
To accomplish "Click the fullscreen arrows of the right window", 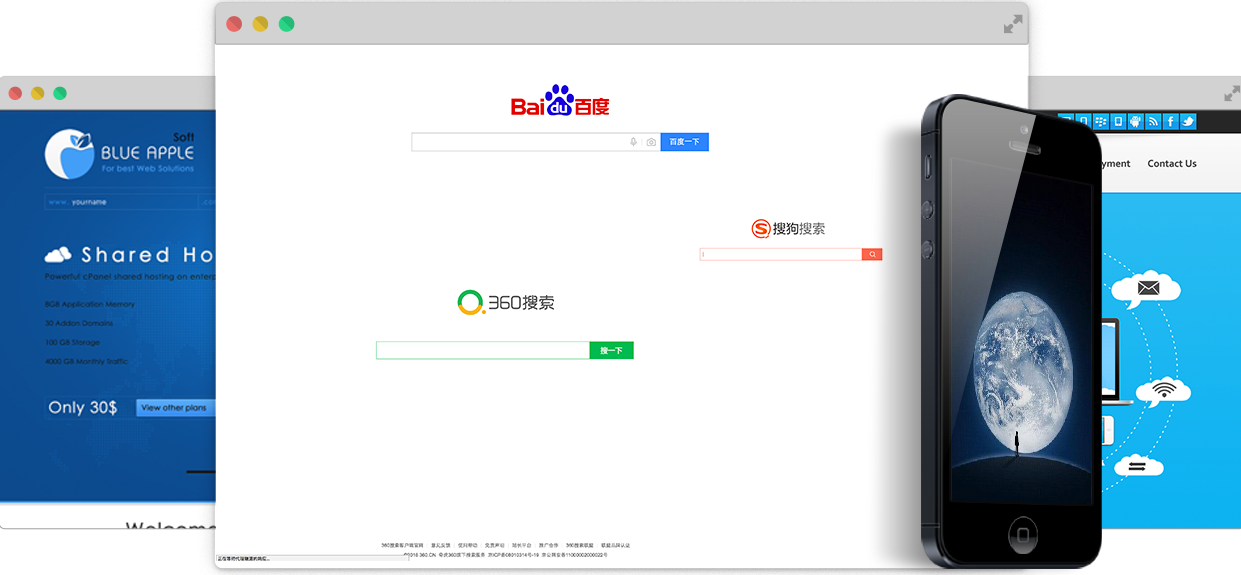I will tap(1232, 94).
